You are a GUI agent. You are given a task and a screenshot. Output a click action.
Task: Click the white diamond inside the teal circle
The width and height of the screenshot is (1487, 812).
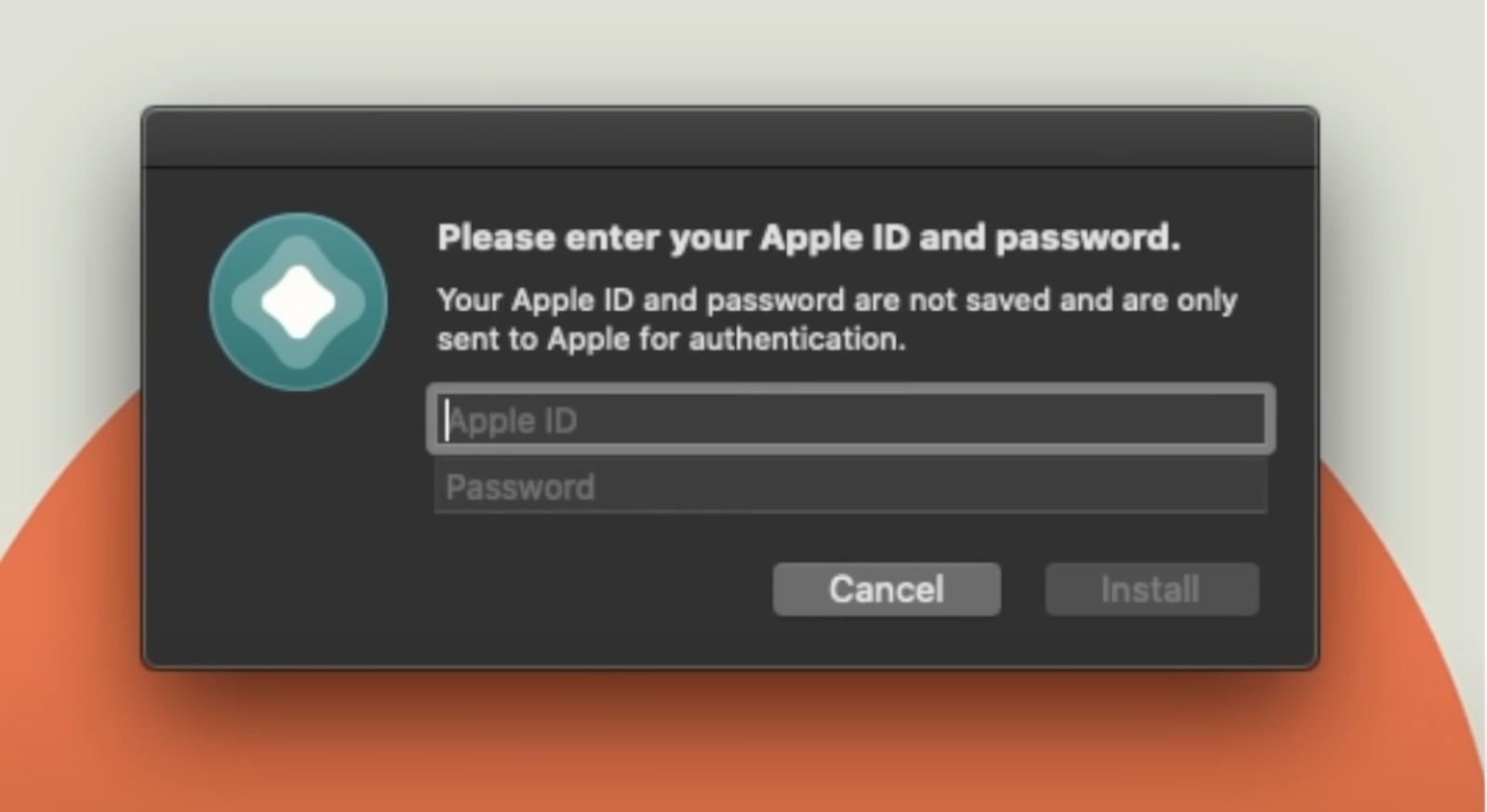point(297,301)
